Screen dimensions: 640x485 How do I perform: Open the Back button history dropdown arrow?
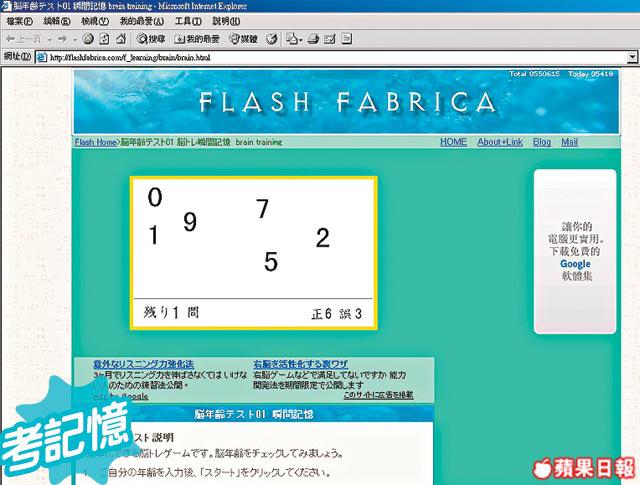tap(49, 40)
